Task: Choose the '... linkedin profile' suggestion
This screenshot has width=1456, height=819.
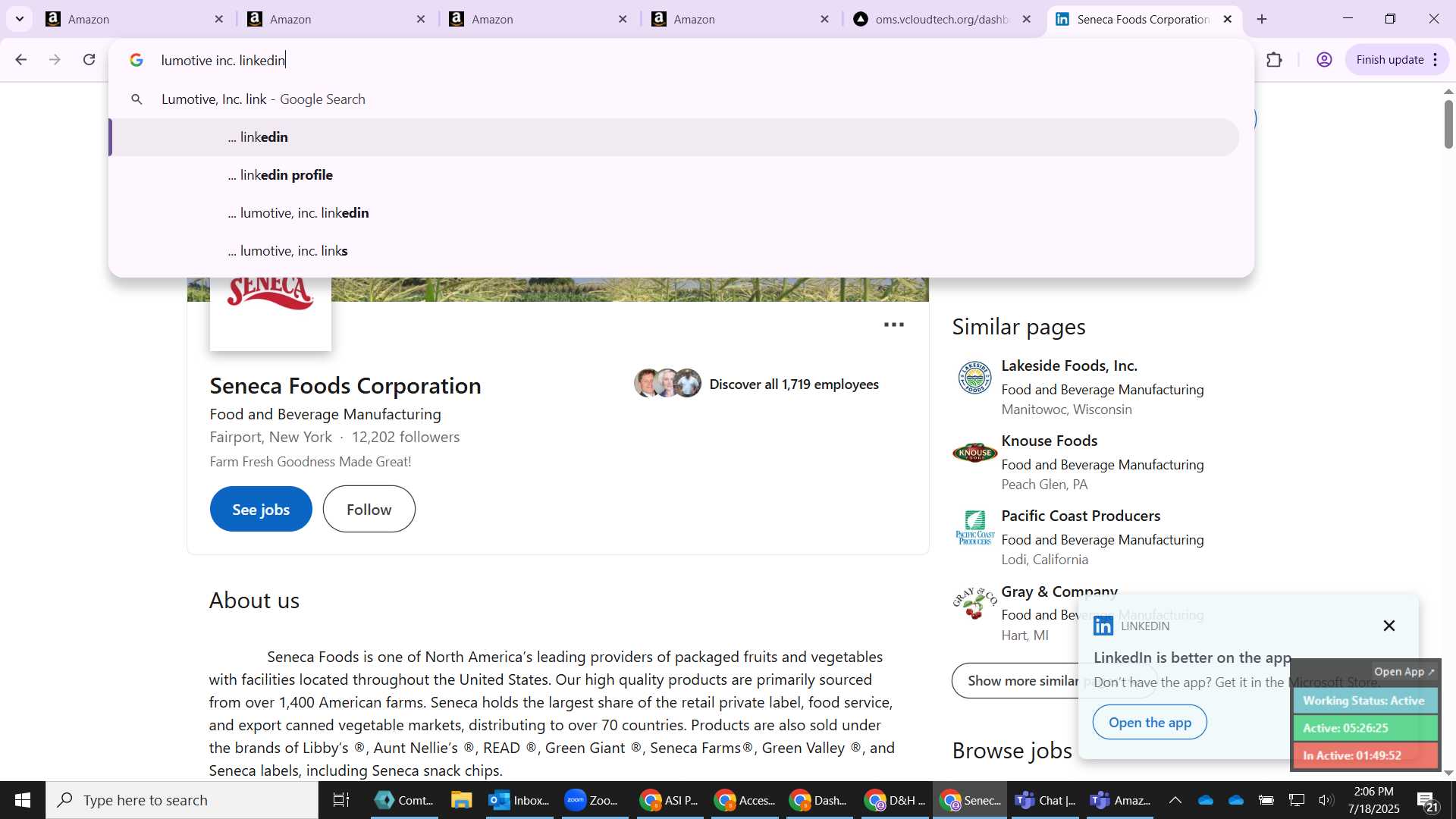Action: (673, 175)
